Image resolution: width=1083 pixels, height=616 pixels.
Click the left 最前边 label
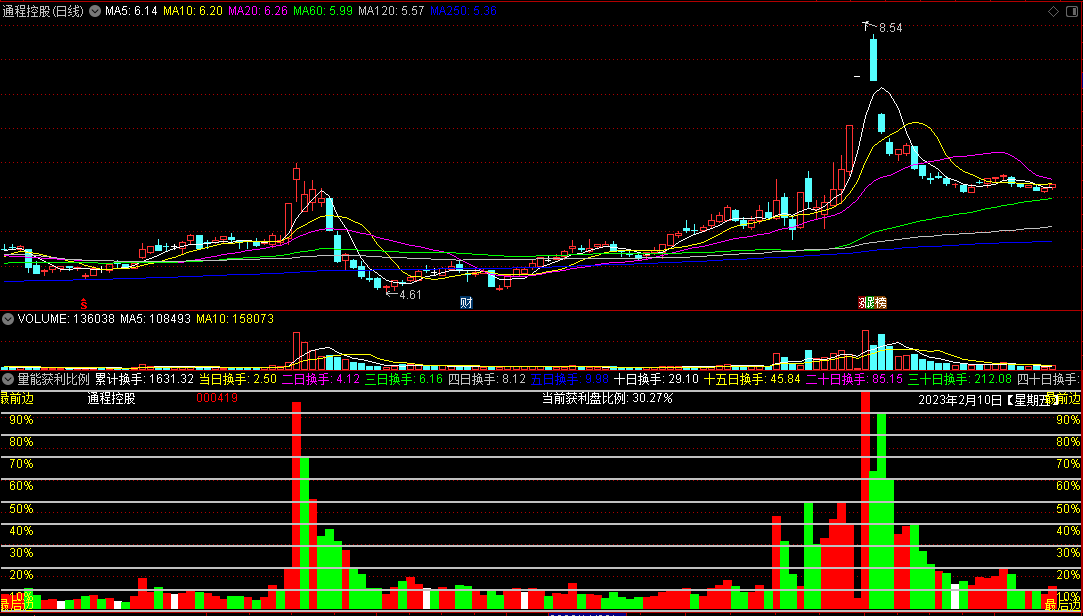[x=17, y=397]
